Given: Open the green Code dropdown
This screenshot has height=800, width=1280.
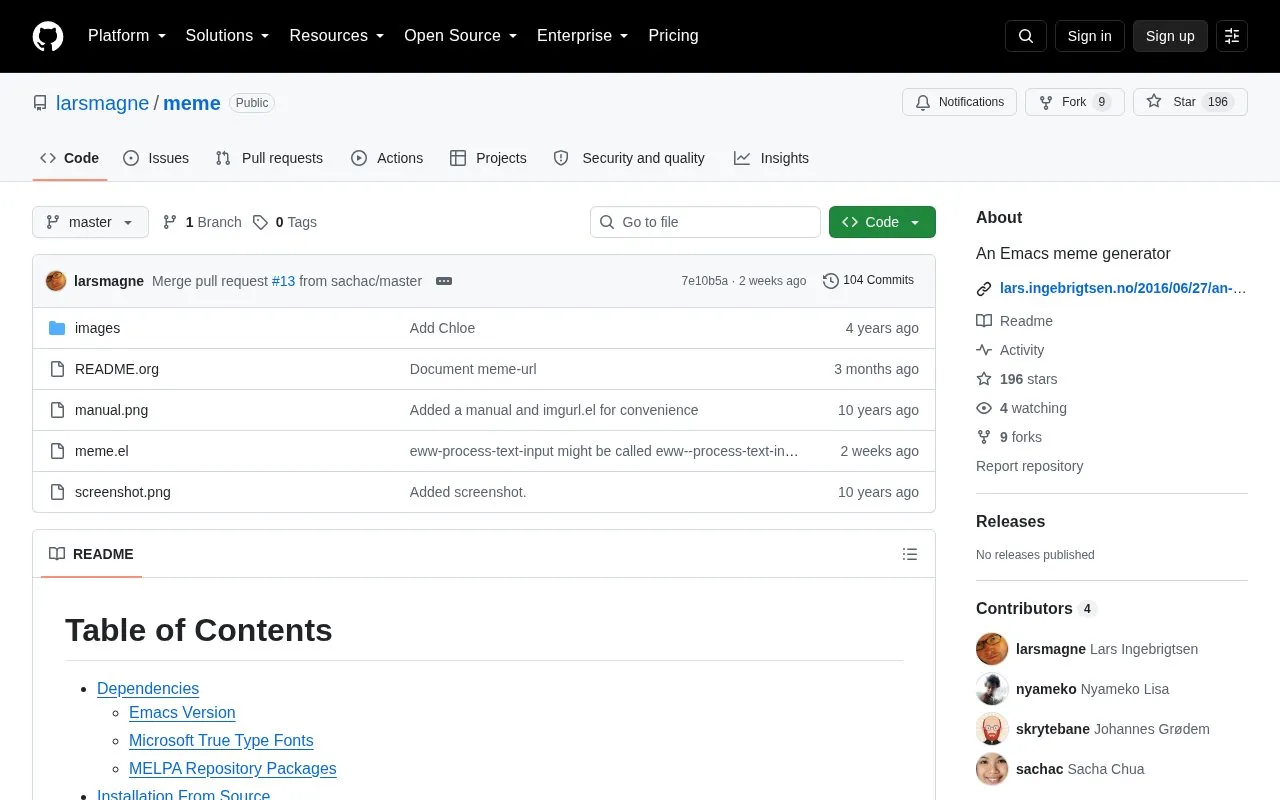Looking at the screenshot, I should tap(882, 222).
